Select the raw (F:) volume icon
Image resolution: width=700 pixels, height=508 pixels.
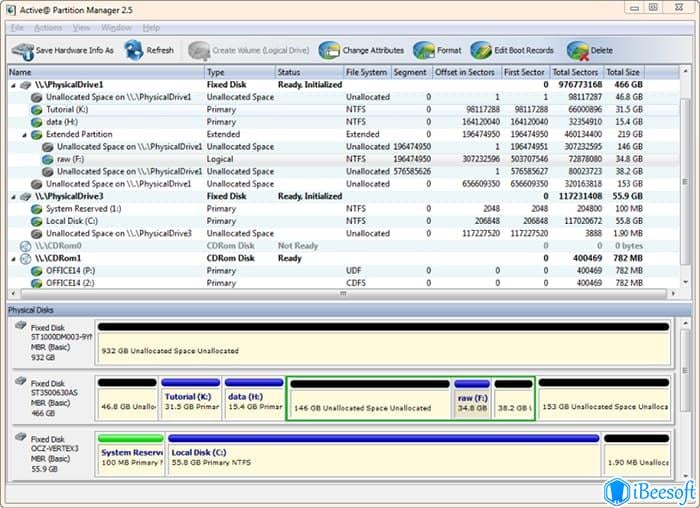coord(48,159)
